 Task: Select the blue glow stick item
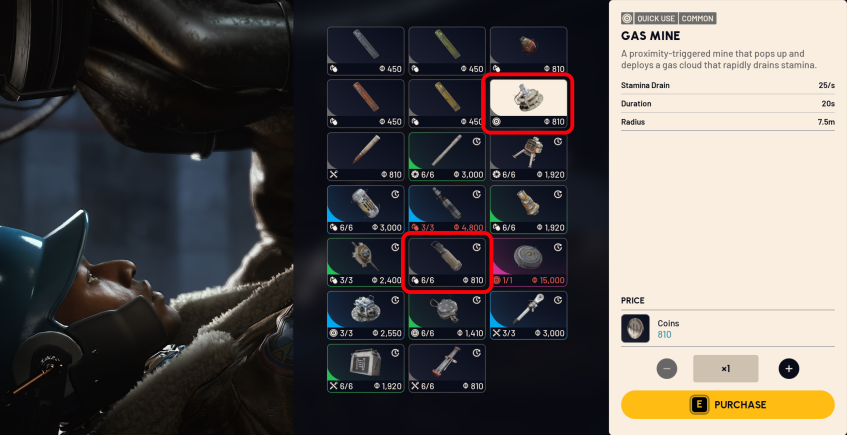[x=366, y=51]
